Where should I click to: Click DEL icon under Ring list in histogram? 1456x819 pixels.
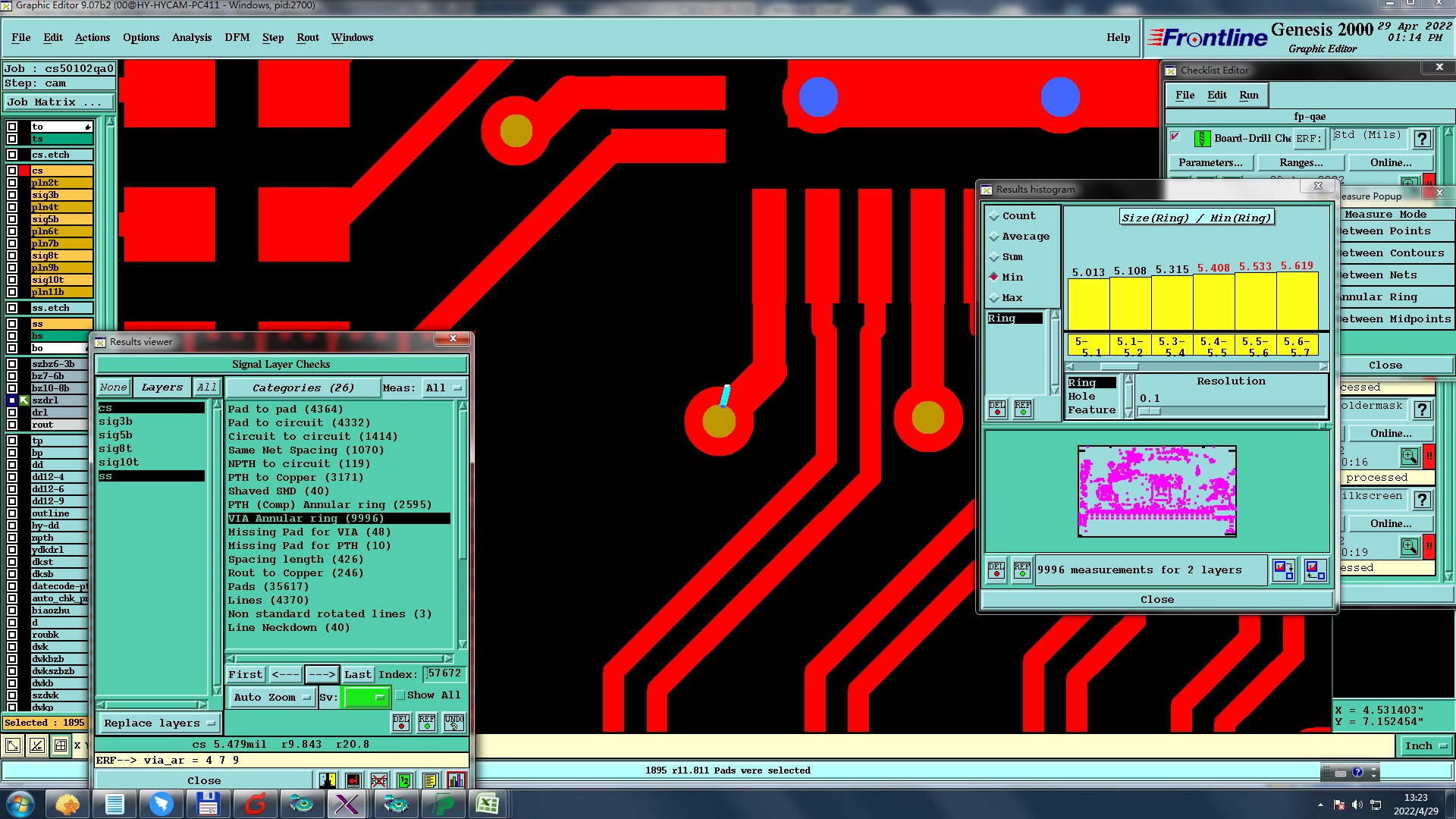(997, 409)
